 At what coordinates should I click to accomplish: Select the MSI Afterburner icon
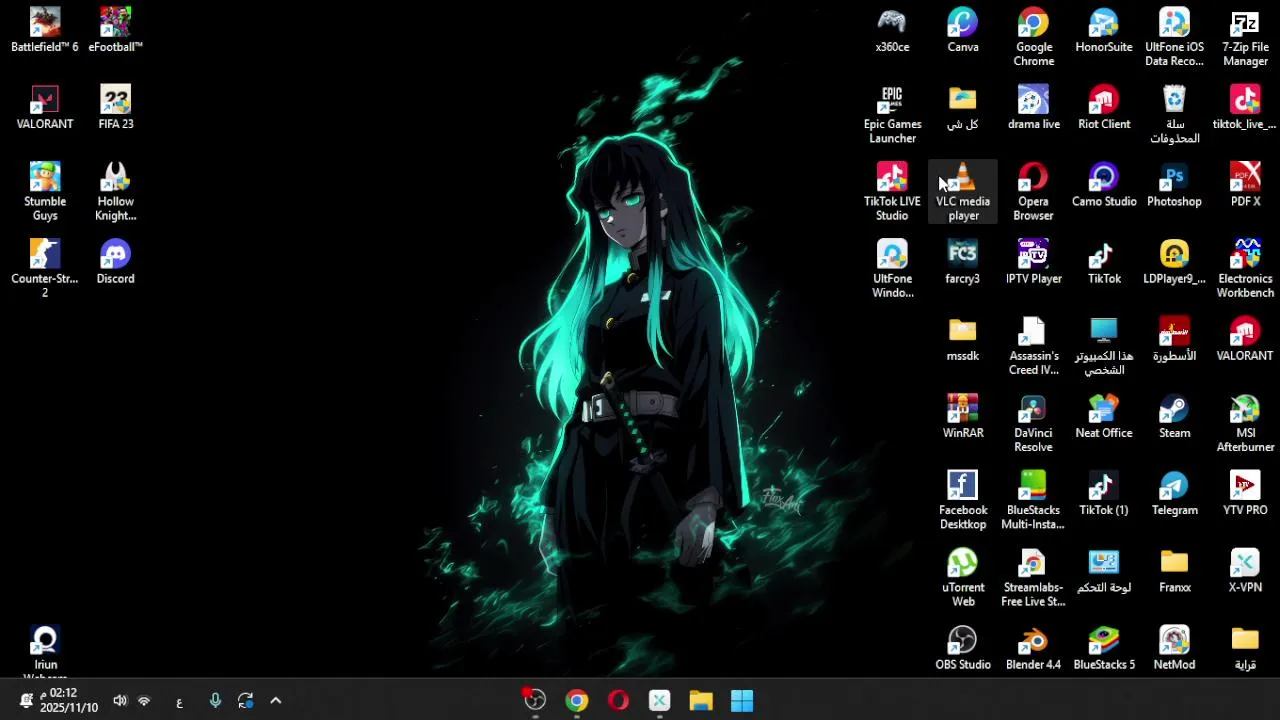coord(1245,422)
